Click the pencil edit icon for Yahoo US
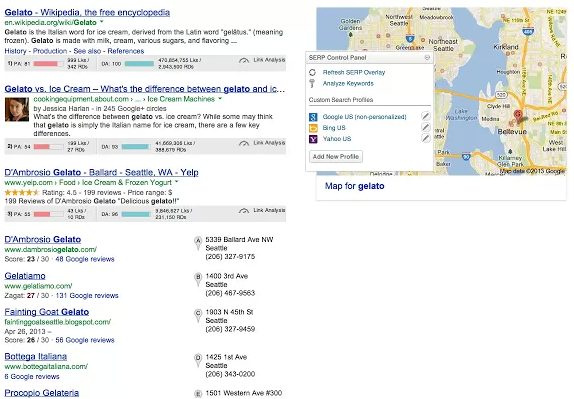Viewport: 574px width, 399px height. [x=425, y=138]
